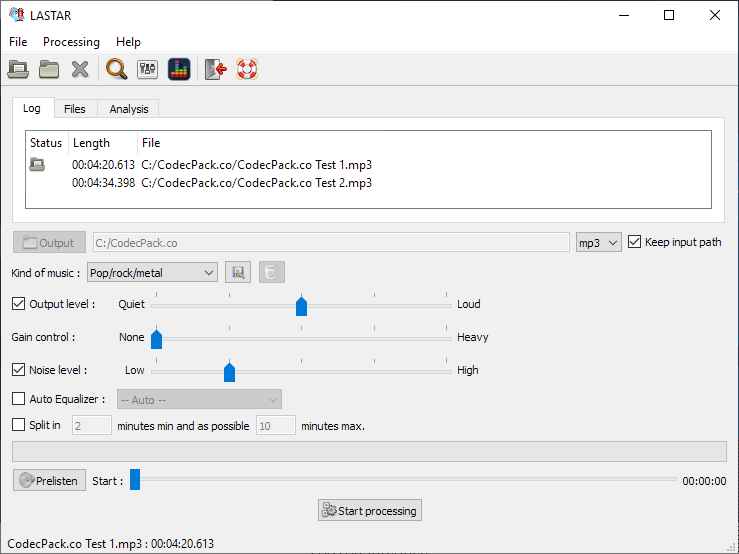Click the colorful spectrum equalizer icon
Image resolution: width=739 pixels, height=554 pixels.
point(179,69)
